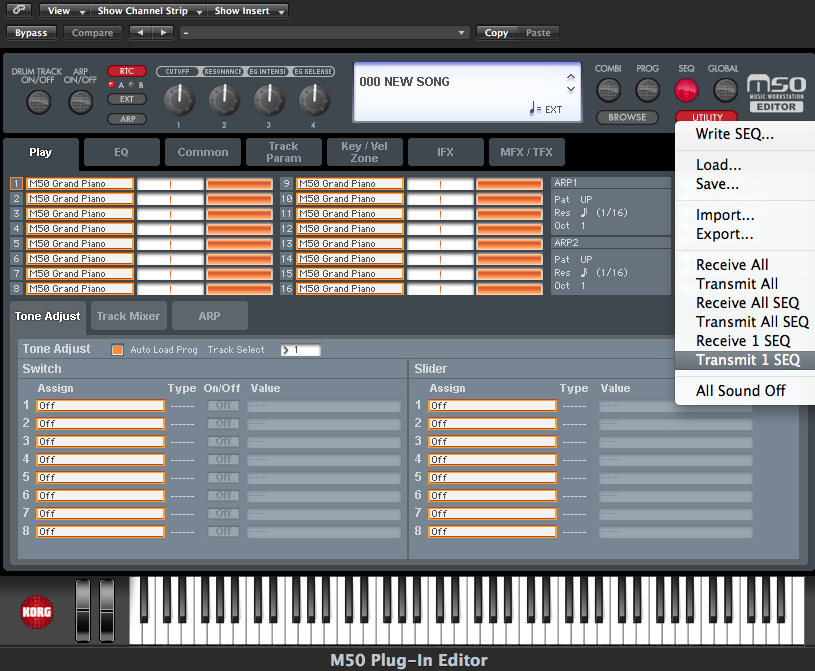Open Show Channel Strip dropdown
This screenshot has width=815, height=671.
tap(149, 10)
